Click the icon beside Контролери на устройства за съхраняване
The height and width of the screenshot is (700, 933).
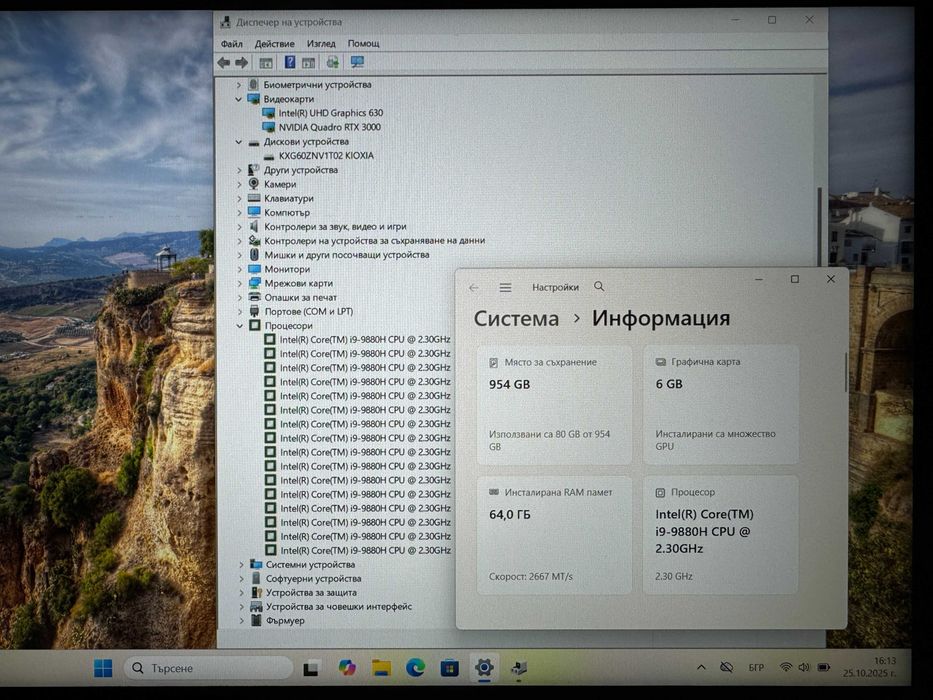[x=254, y=241]
